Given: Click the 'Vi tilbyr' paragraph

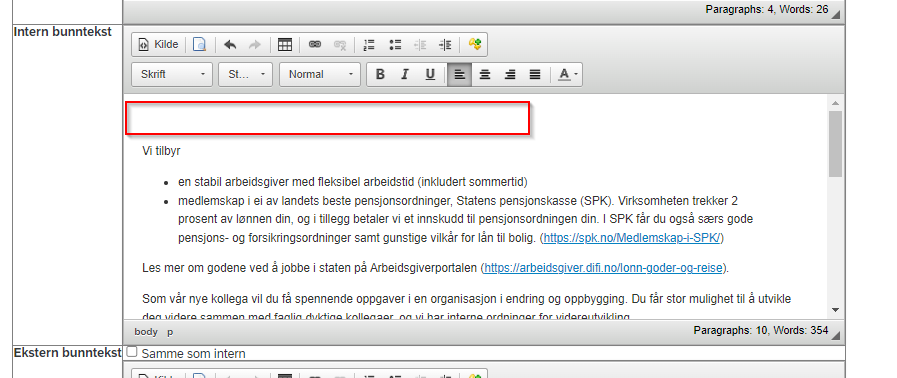Looking at the screenshot, I should 161,152.
